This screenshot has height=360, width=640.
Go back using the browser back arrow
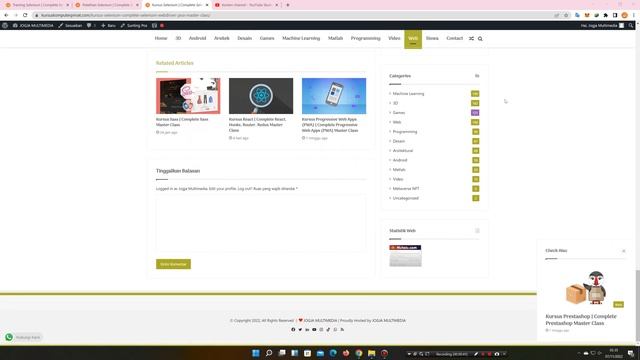tap(6, 15)
